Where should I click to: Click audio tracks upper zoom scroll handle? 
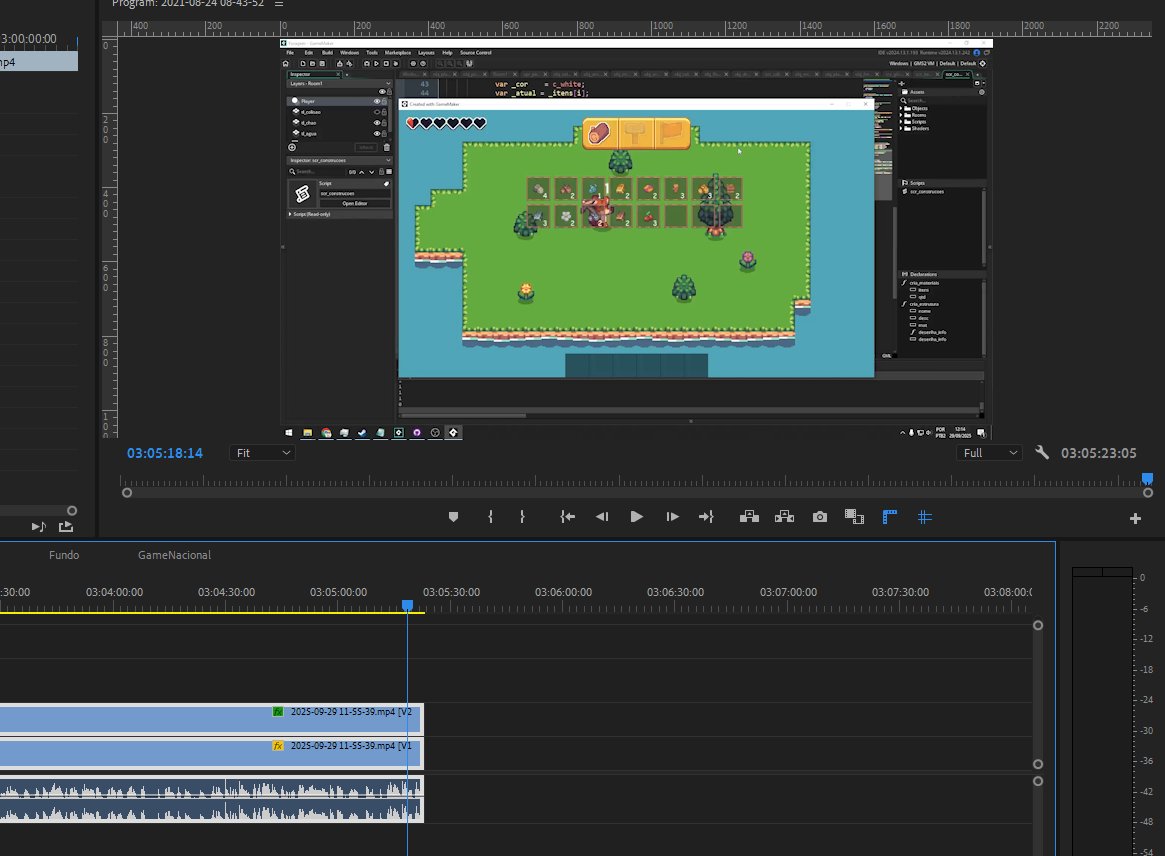point(1038,781)
